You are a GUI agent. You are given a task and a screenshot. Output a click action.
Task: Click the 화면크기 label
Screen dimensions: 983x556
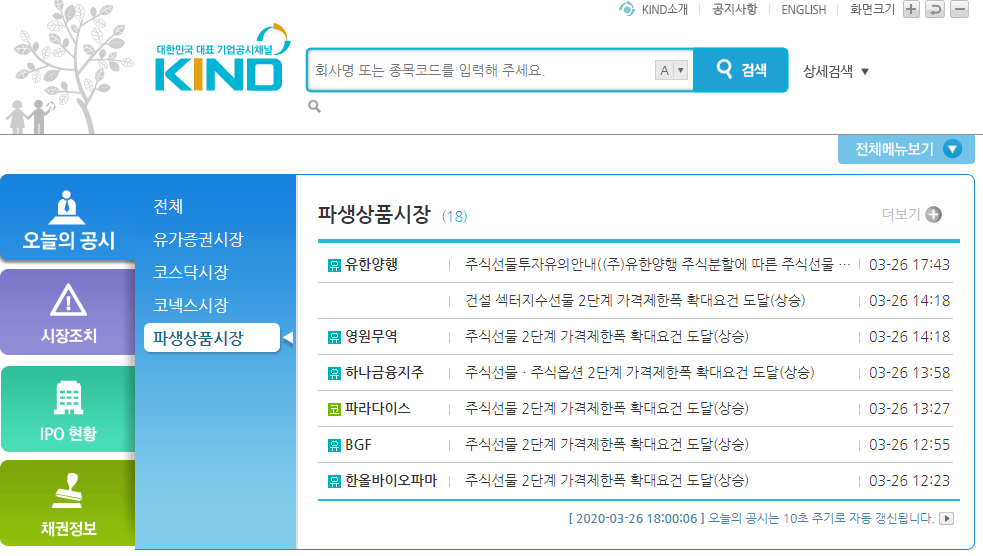click(x=872, y=9)
